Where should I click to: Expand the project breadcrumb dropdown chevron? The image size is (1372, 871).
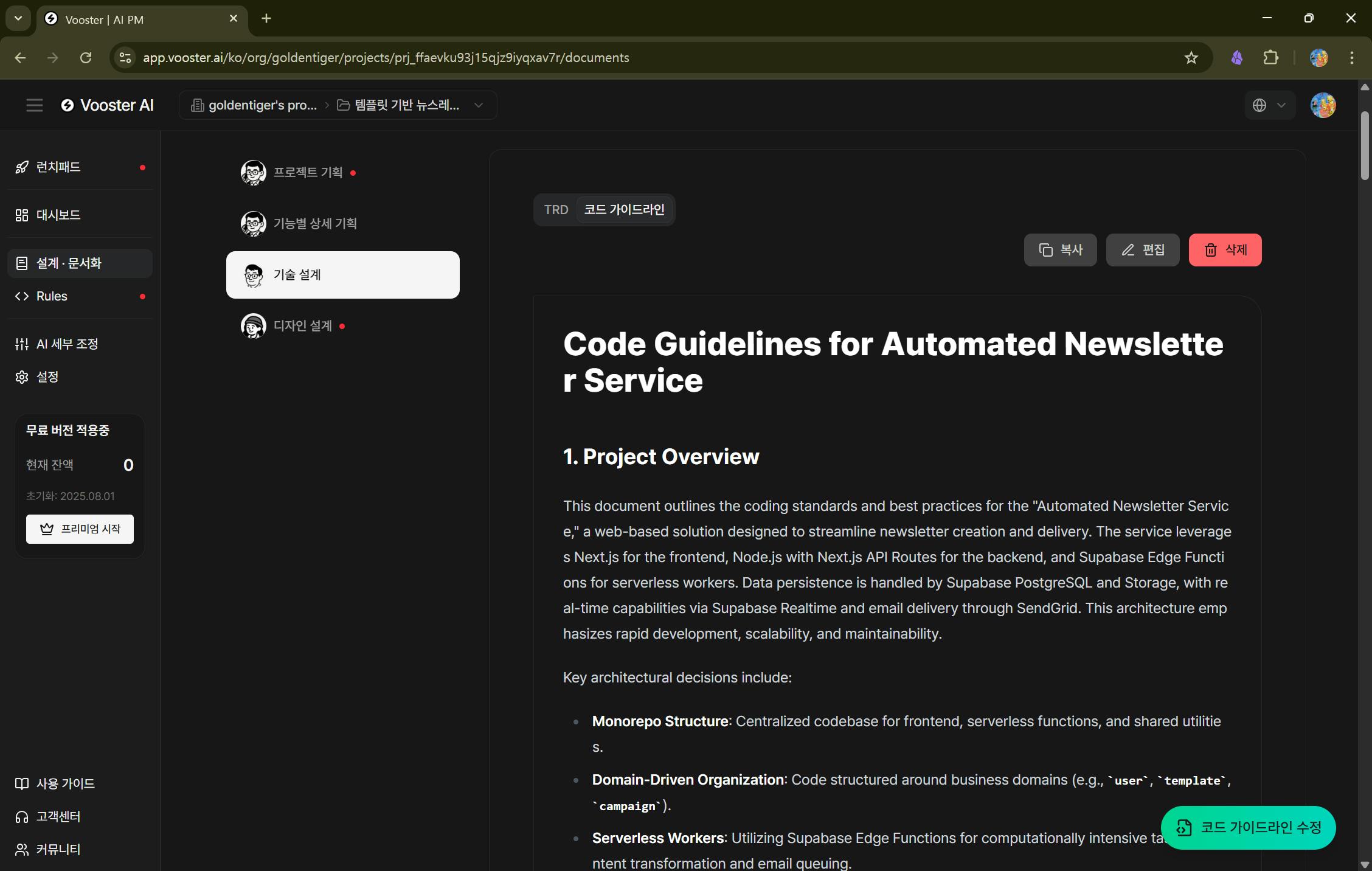point(479,105)
